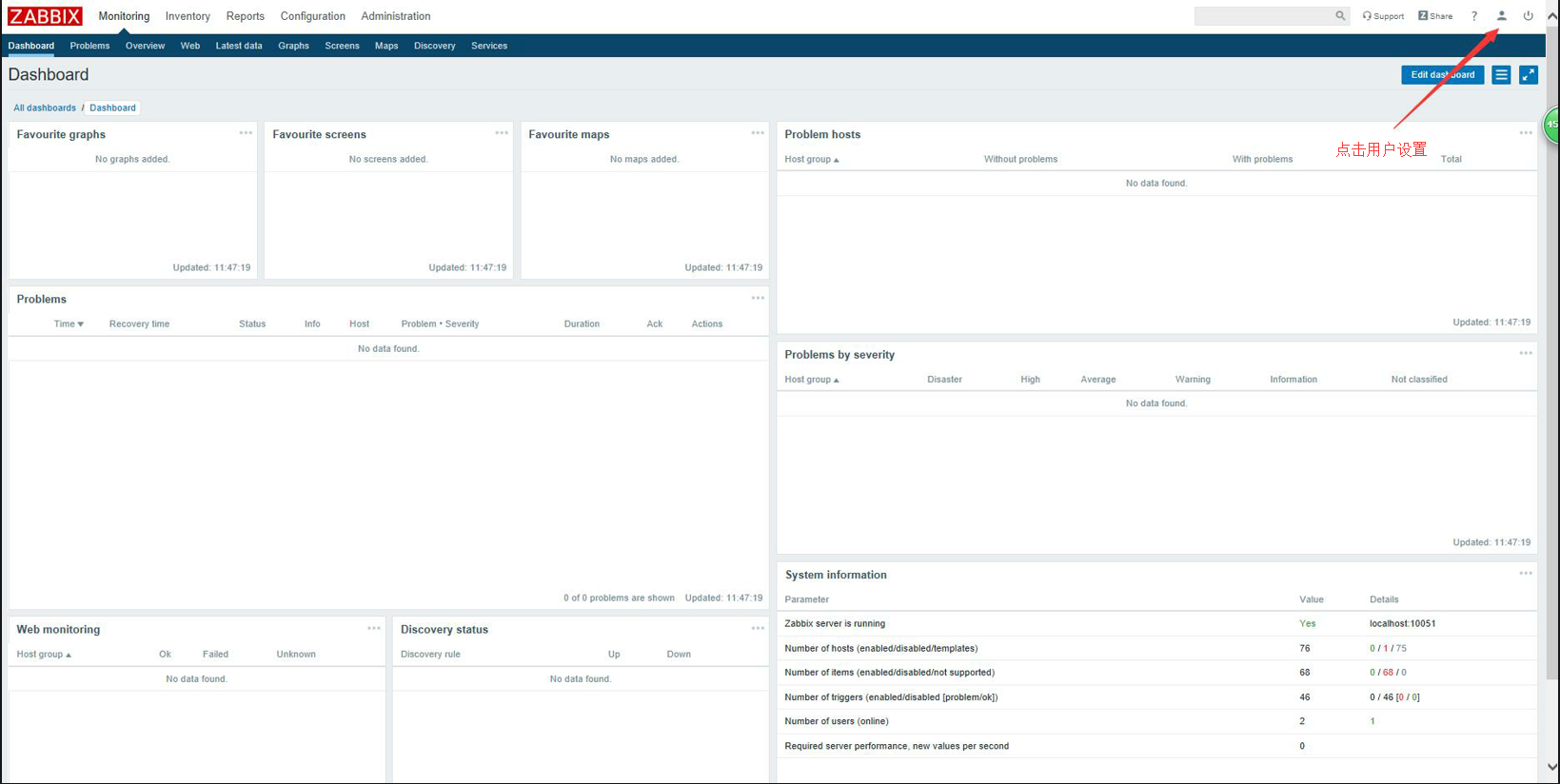Open System information widget menu dots
This screenshot has height=784, width=1560.
[1526, 573]
